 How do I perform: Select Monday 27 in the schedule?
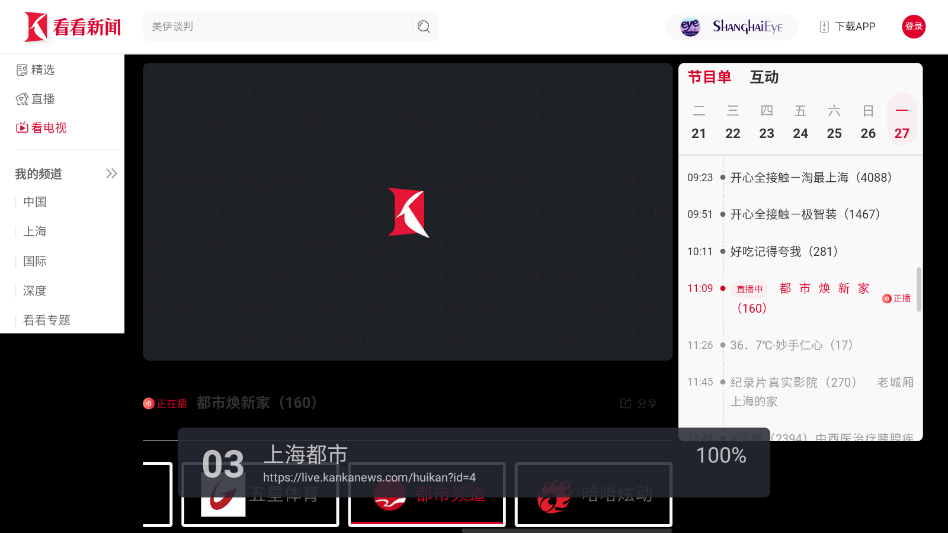tap(902, 120)
